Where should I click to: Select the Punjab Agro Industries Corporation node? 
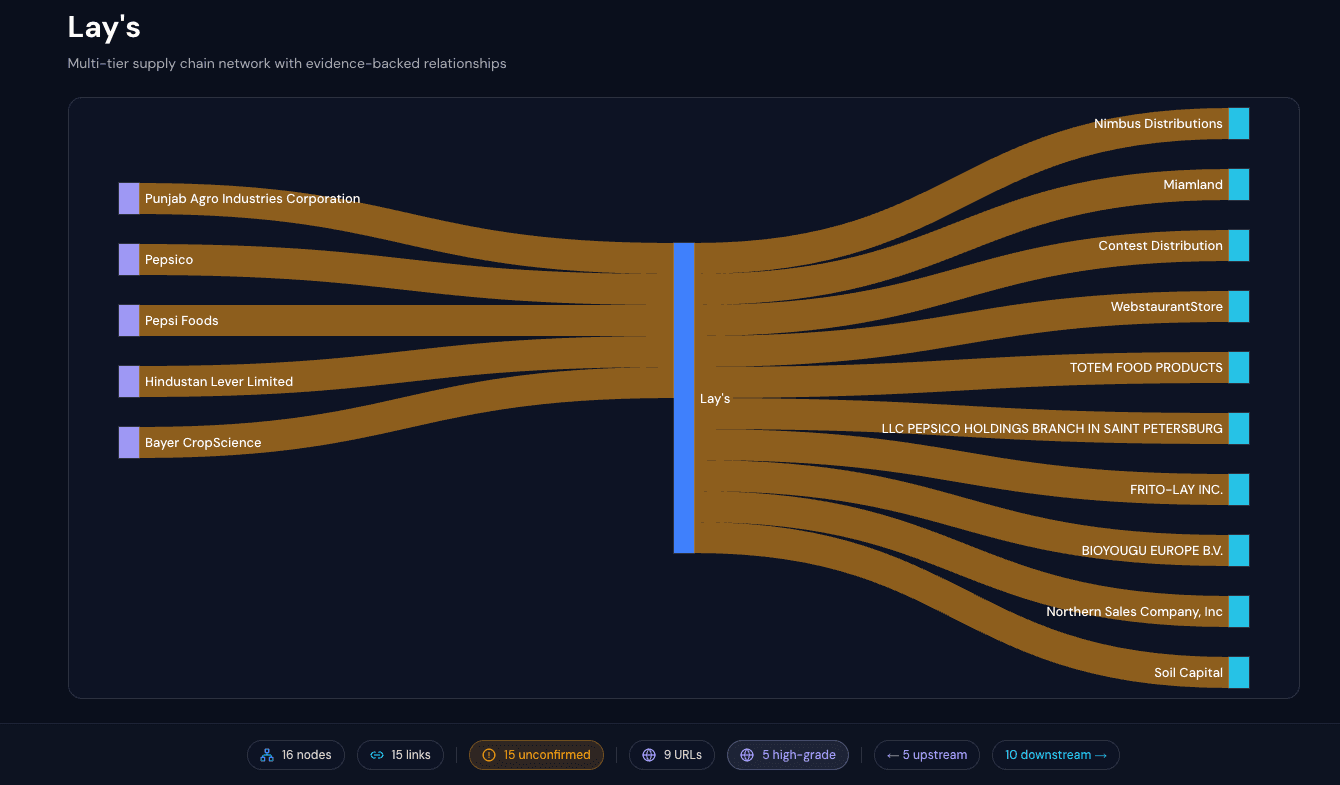click(x=129, y=199)
